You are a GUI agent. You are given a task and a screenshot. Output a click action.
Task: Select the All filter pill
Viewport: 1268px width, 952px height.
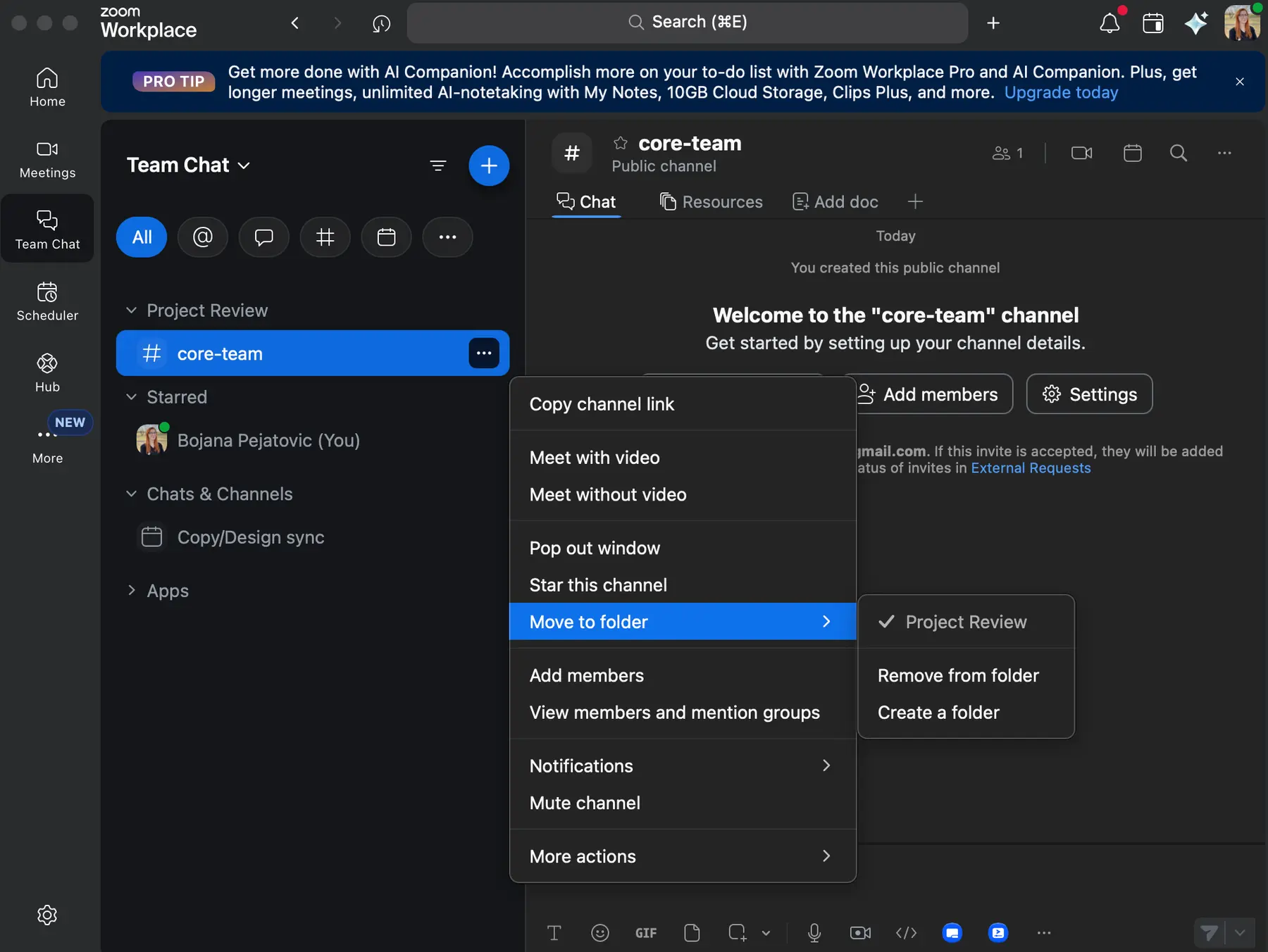pyautogui.click(x=142, y=237)
